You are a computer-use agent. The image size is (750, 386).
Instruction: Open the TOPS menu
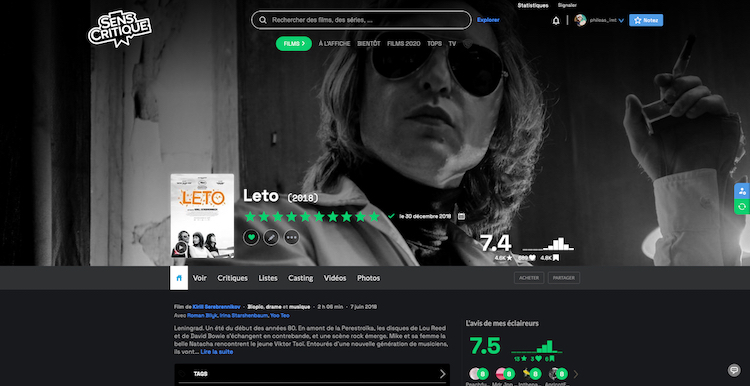[434, 44]
